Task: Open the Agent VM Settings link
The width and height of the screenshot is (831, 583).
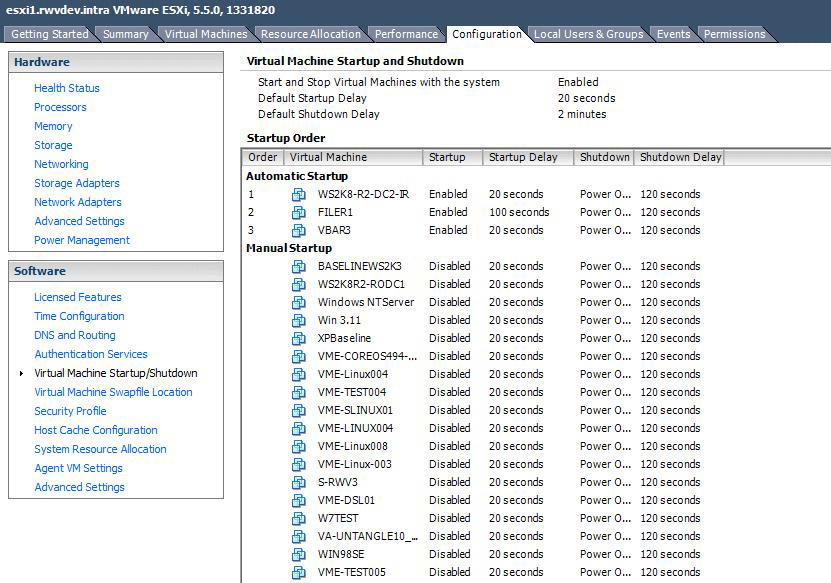Action: (x=78, y=469)
